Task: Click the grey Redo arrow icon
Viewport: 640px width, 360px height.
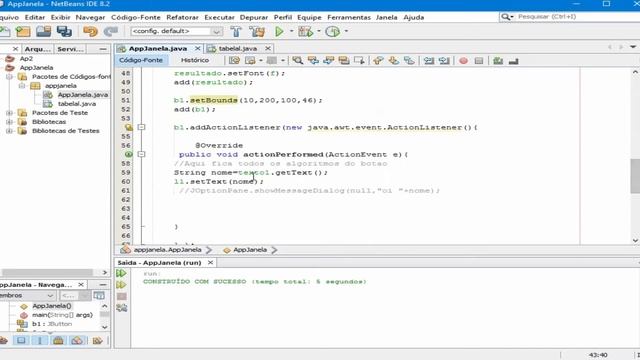Action: (x=110, y=31)
